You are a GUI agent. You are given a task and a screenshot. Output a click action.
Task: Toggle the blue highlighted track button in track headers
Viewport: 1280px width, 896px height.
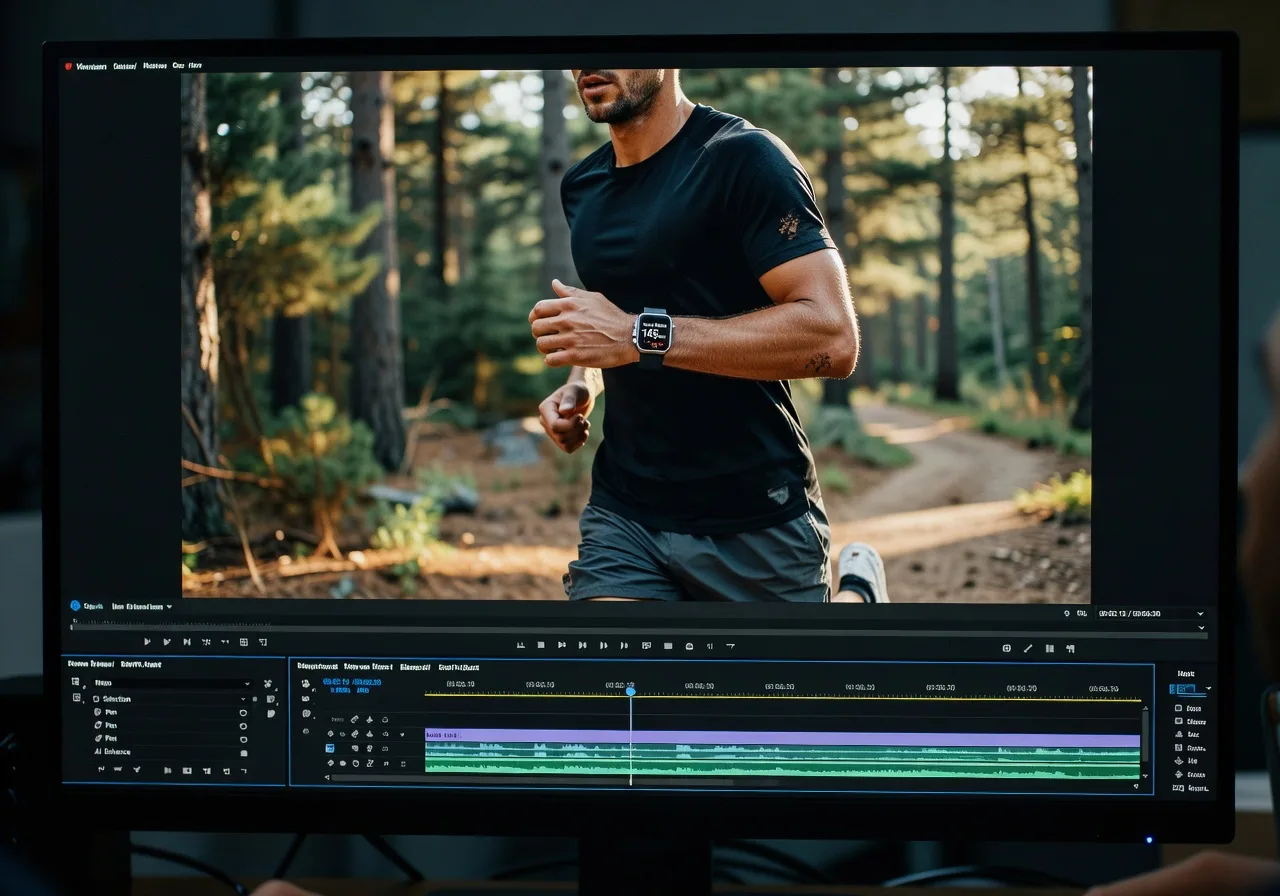click(x=330, y=747)
